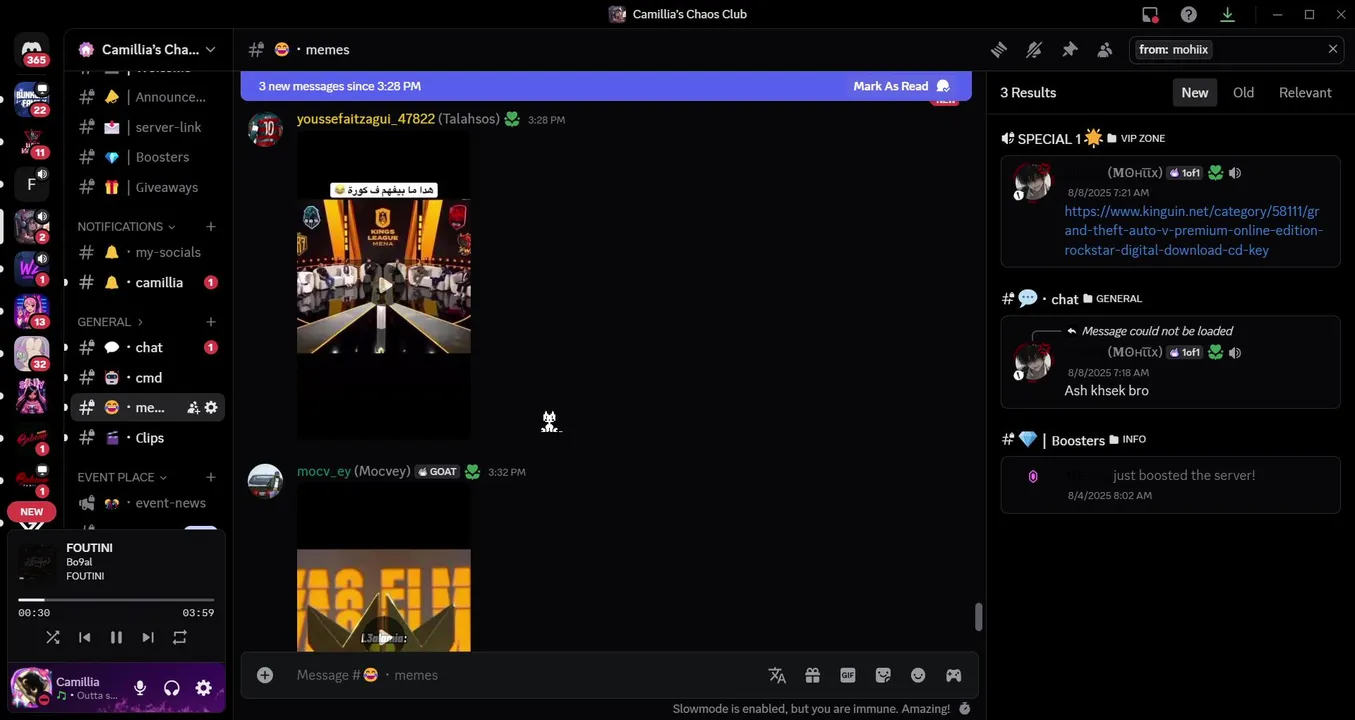
Task: Click plus attach button in message bar
Action: (265, 675)
